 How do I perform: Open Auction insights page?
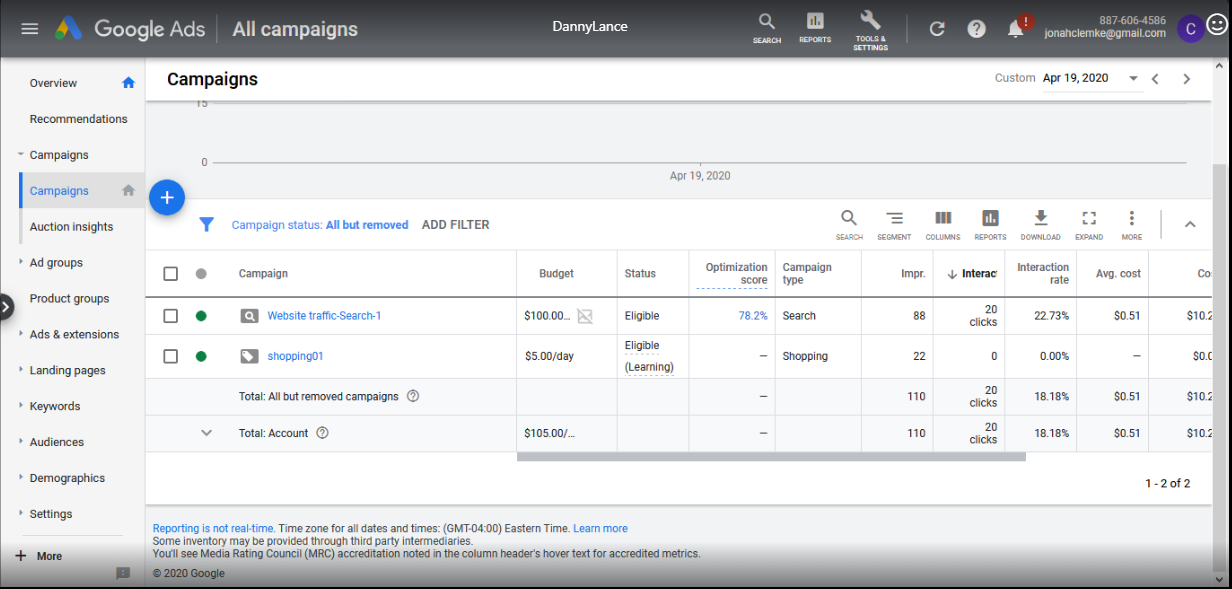[71, 227]
